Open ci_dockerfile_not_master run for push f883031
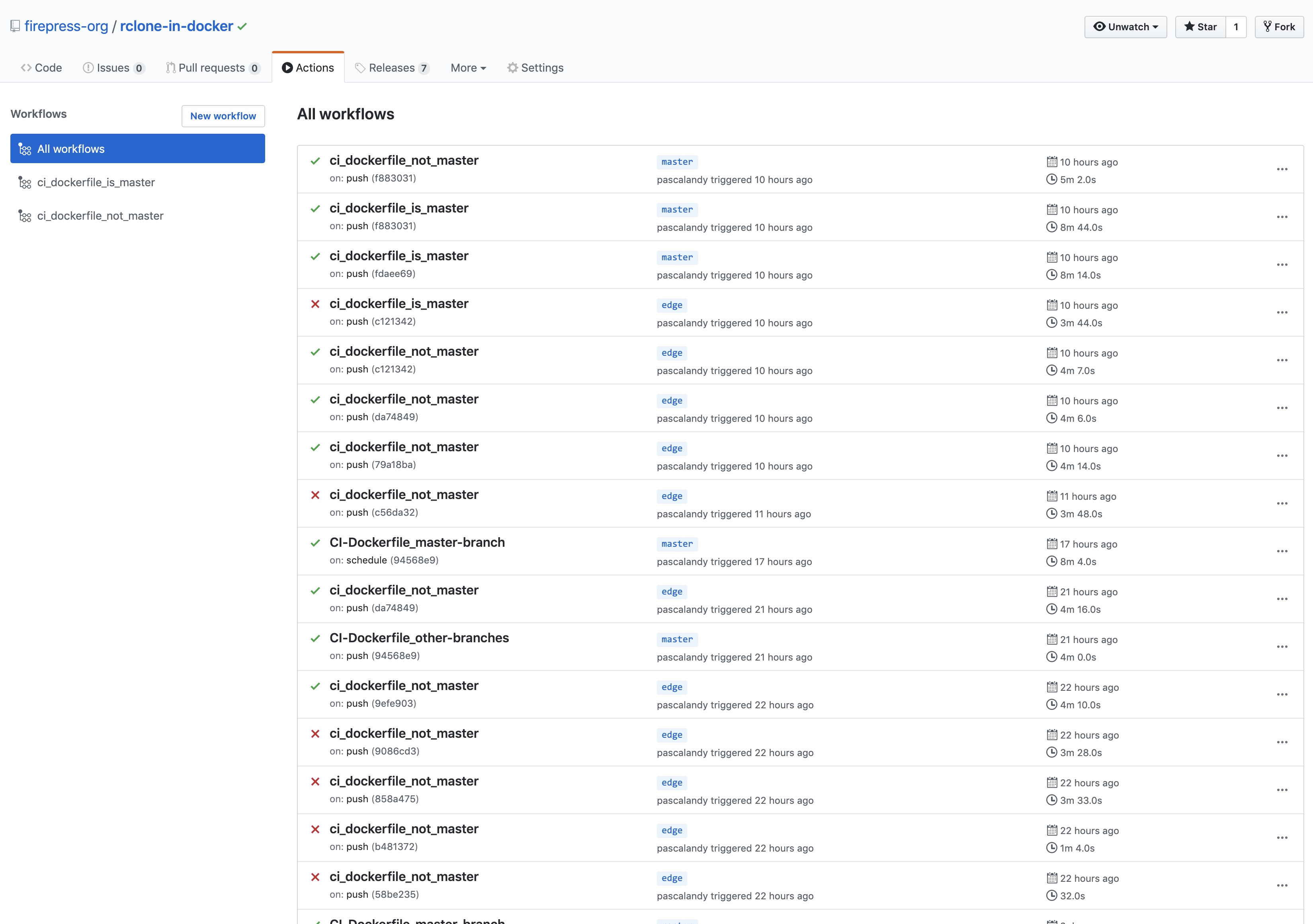Screen dimensions: 1313x924 [404, 161]
